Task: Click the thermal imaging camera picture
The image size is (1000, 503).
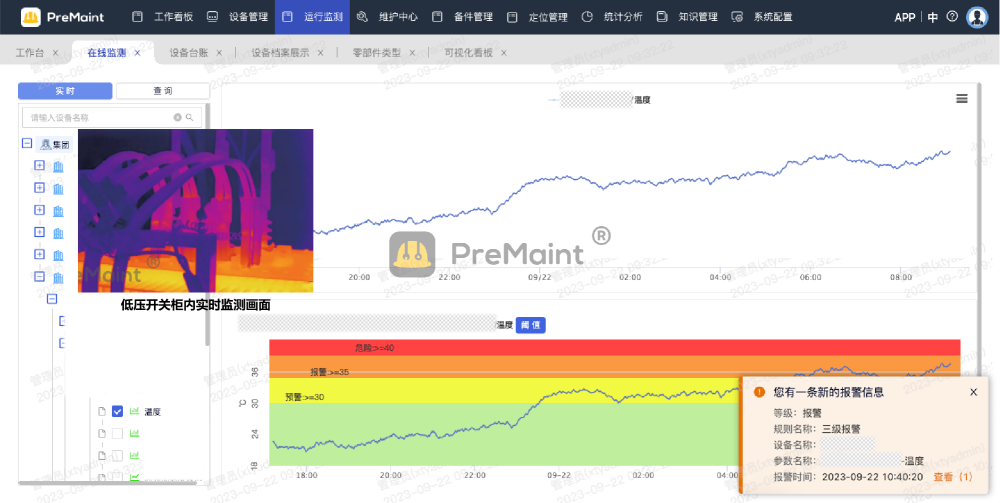Action: click(x=195, y=210)
